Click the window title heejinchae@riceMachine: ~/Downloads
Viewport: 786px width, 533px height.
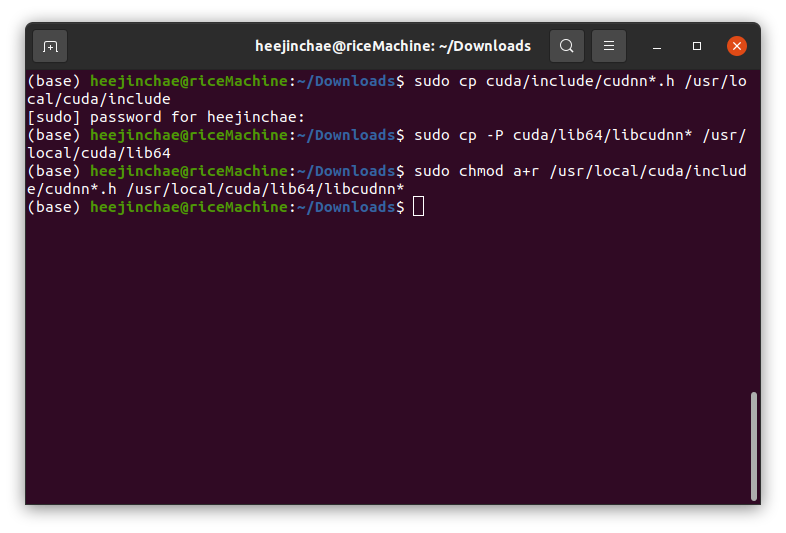[393, 46]
